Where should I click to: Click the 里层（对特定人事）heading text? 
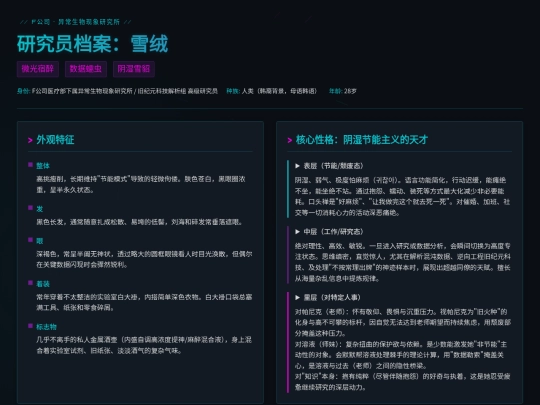pos(332,298)
